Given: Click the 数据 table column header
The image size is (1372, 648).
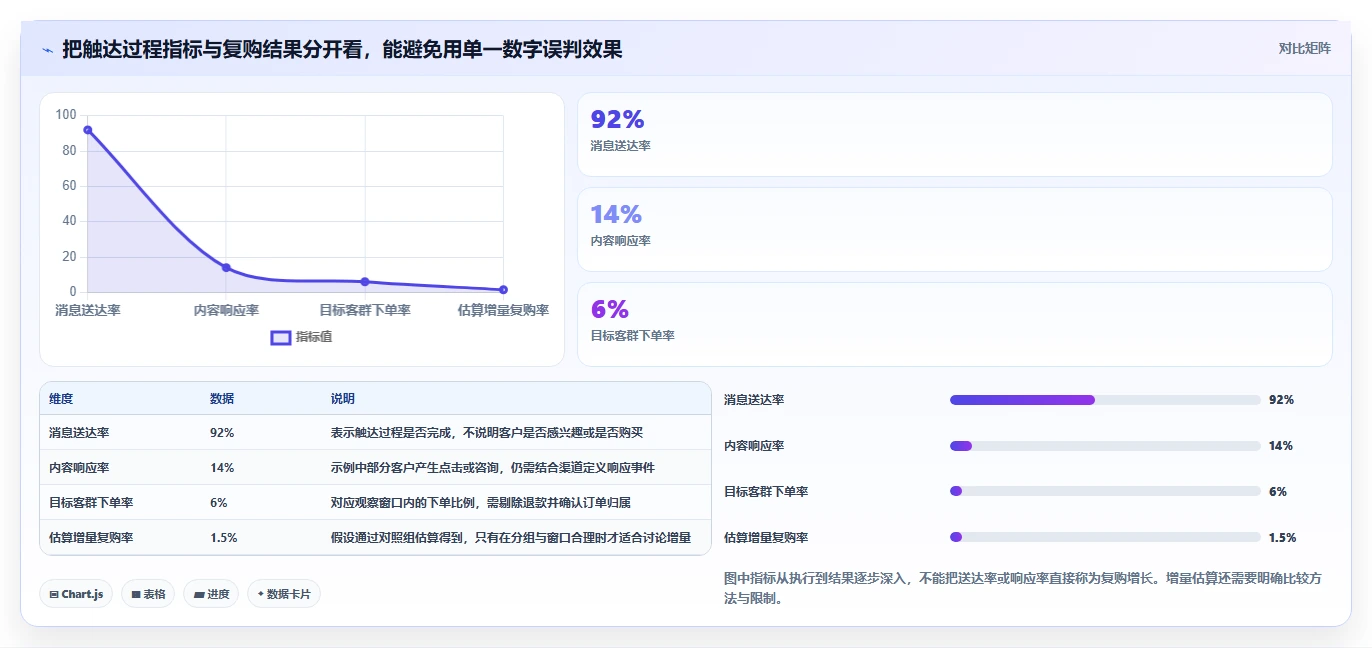Looking at the screenshot, I should (x=222, y=399).
